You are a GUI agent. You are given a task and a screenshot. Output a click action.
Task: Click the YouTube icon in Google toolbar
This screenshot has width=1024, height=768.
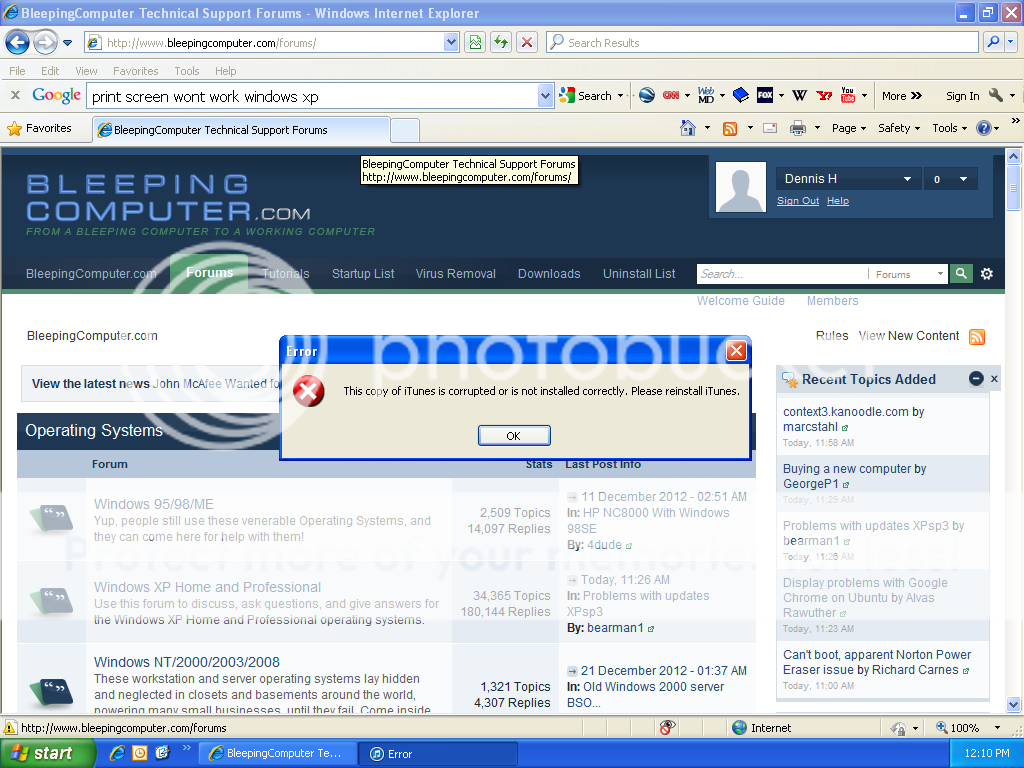(x=848, y=96)
